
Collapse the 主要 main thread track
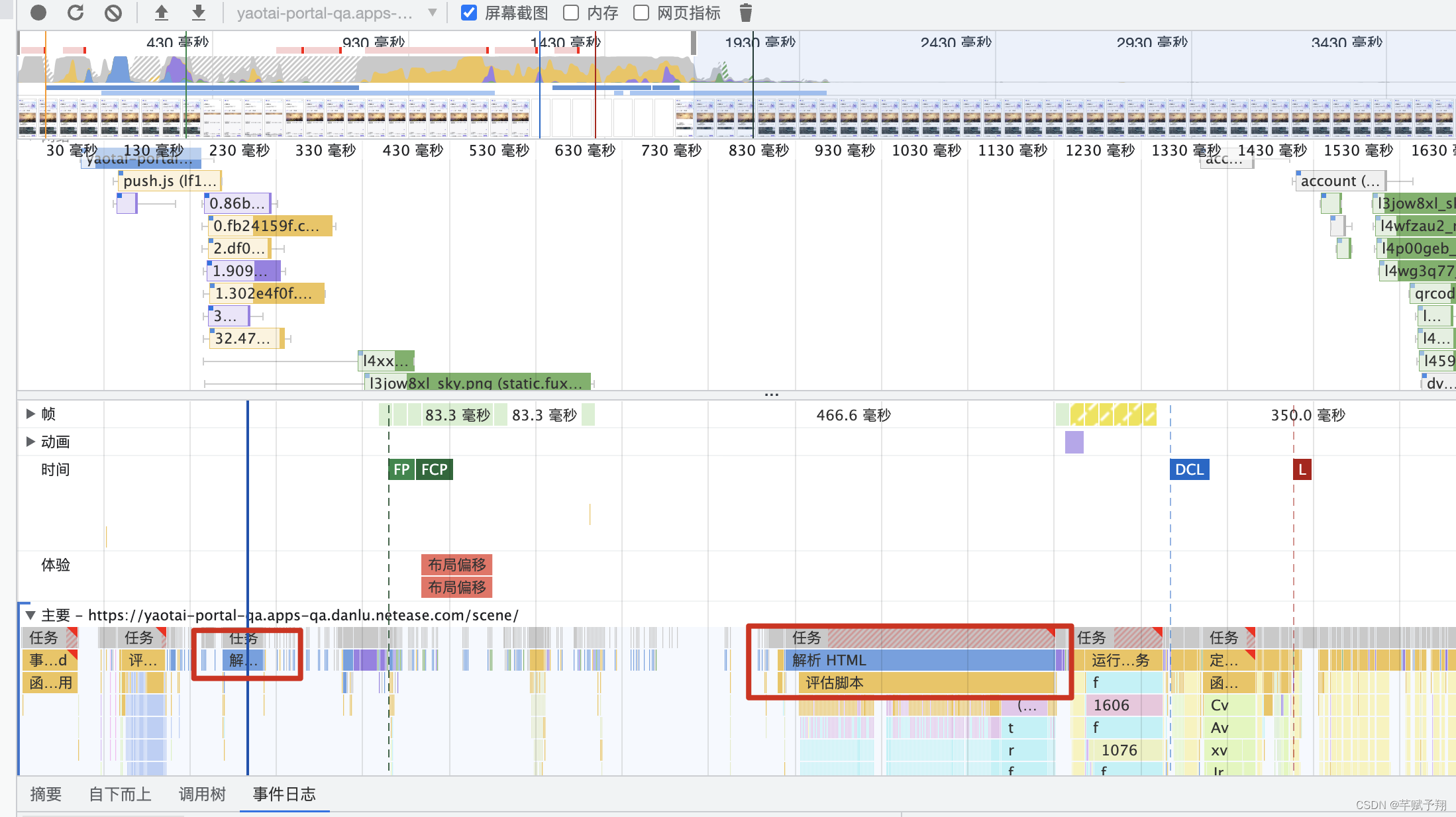[x=30, y=615]
